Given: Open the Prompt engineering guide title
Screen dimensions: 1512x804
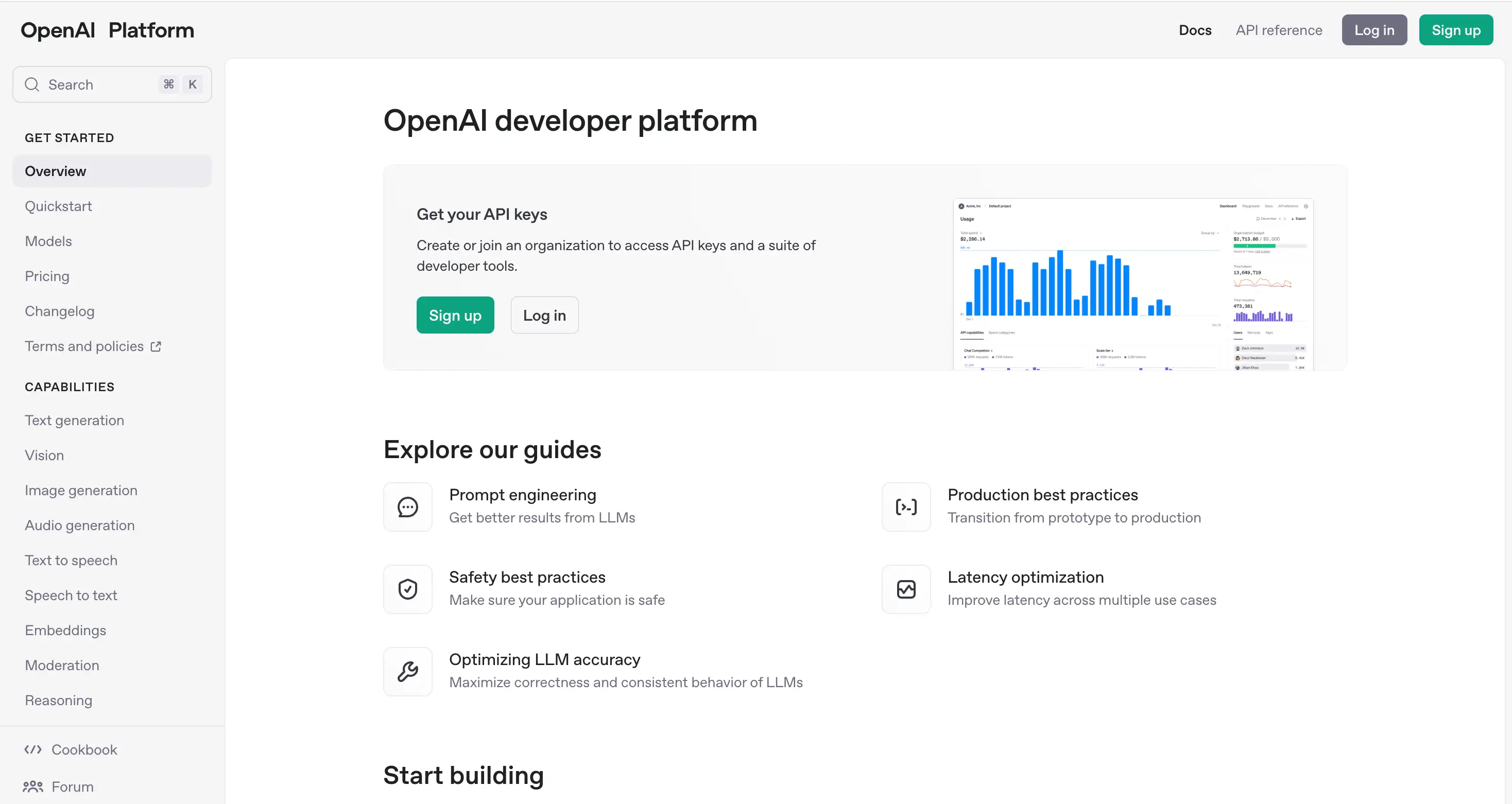Looking at the screenshot, I should click(522, 495).
